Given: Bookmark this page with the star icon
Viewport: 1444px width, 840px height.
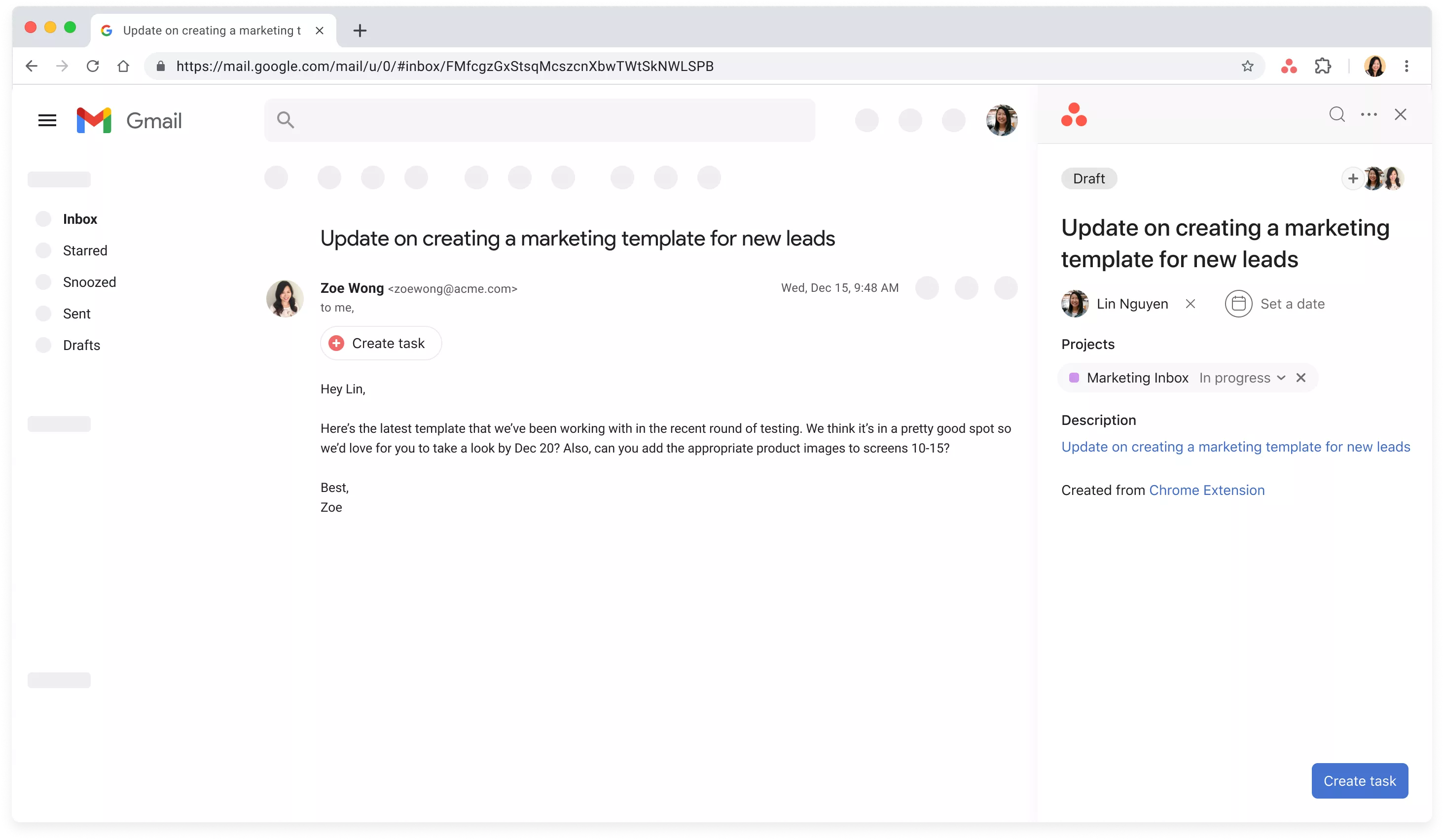Looking at the screenshot, I should pyautogui.click(x=1247, y=67).
